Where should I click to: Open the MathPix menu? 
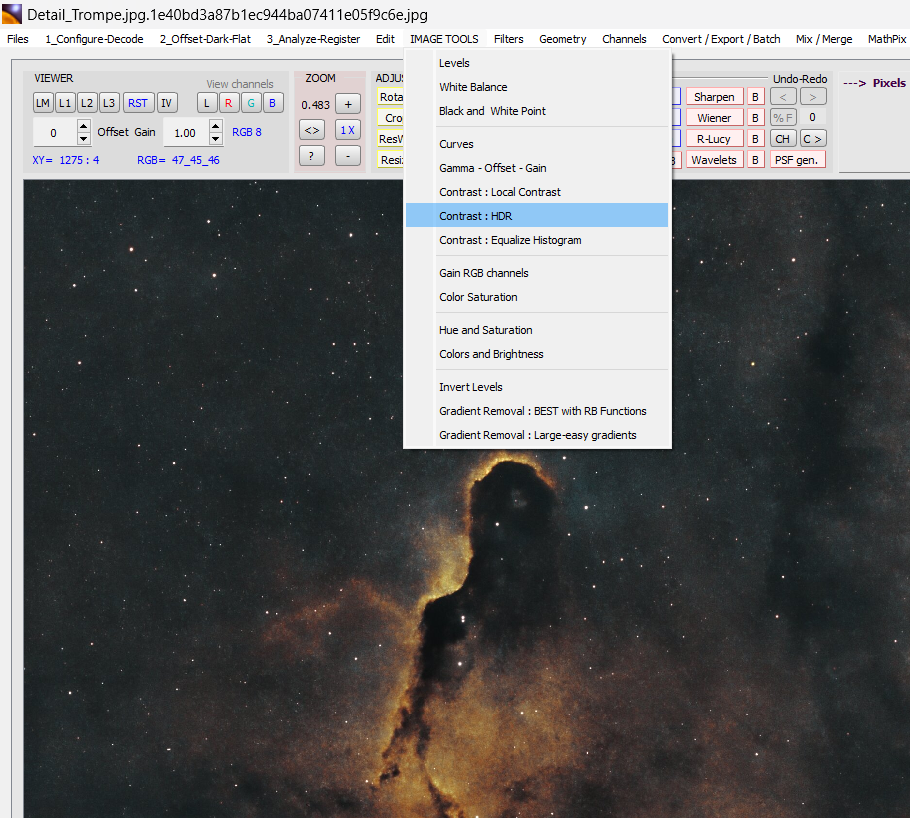(x=886, y=39)
